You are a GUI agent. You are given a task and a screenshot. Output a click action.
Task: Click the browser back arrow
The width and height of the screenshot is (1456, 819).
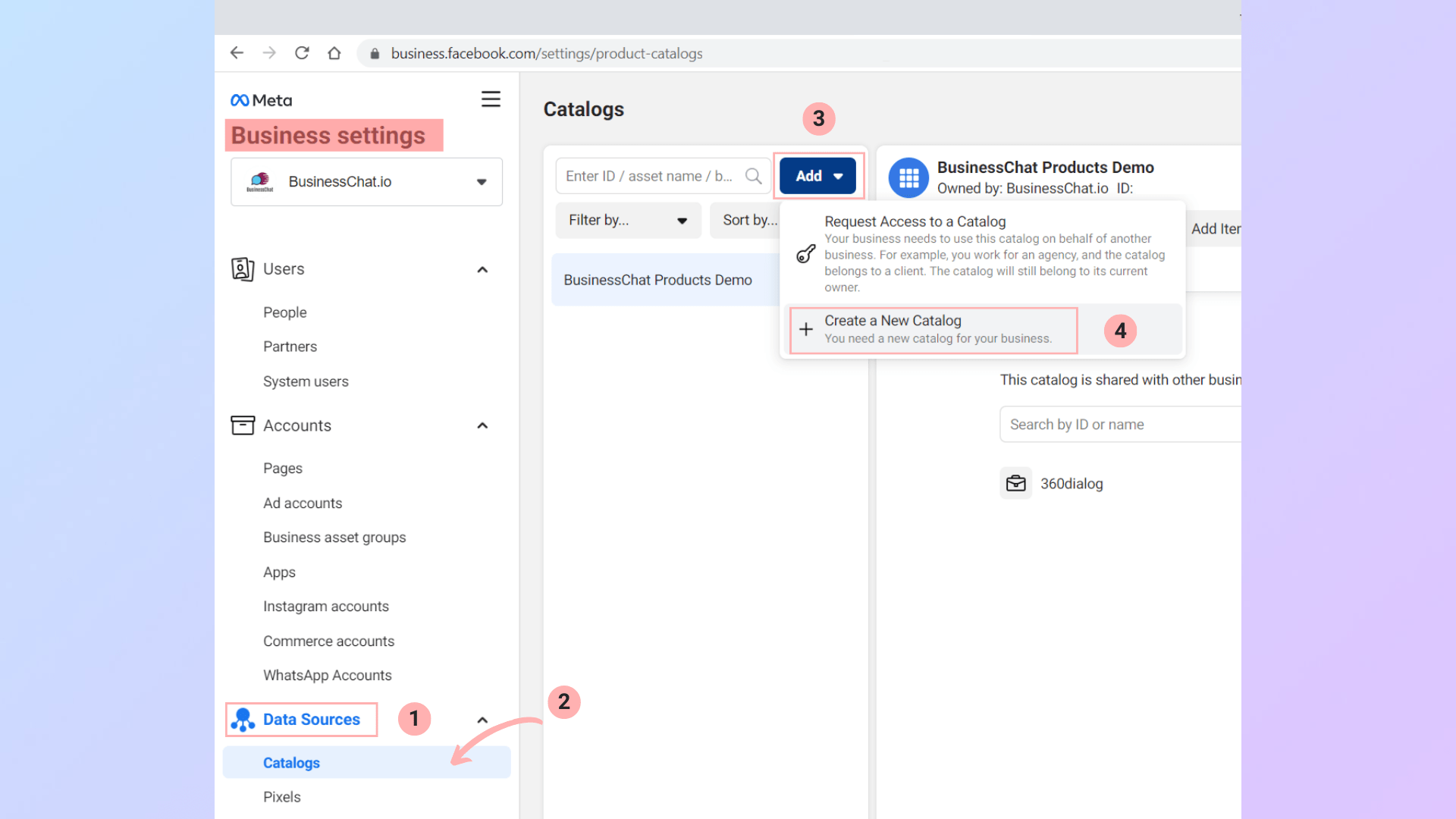pos(237,53)
